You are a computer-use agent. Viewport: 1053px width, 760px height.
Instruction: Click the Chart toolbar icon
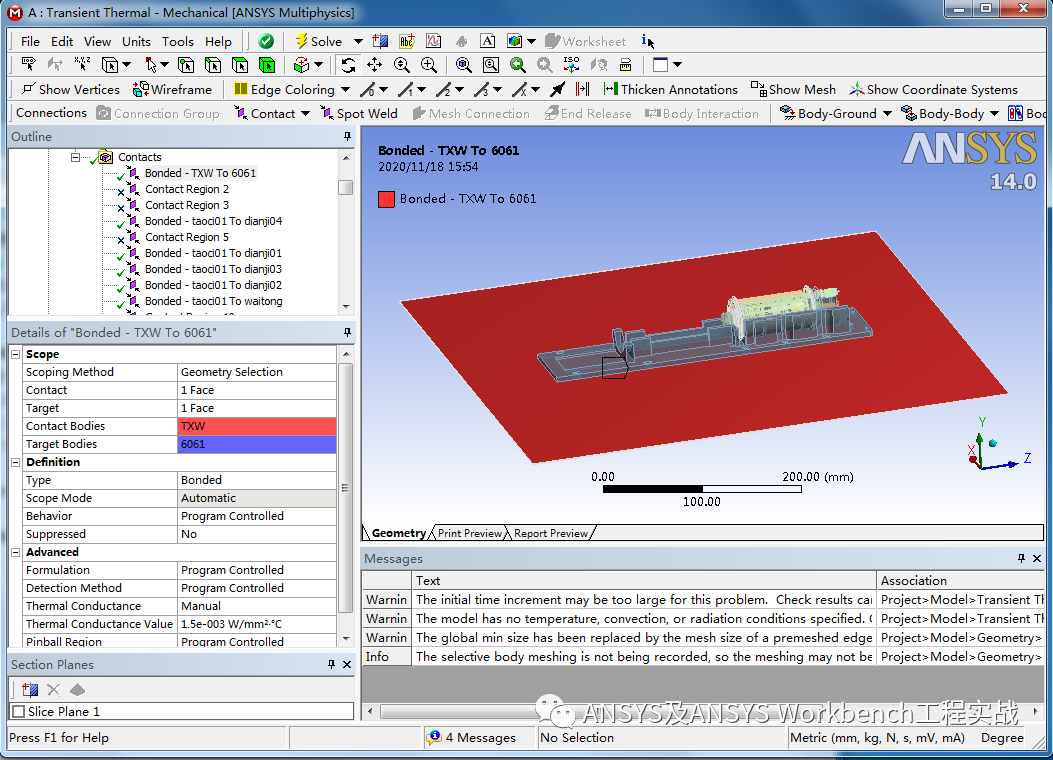(x=434, y=41)
